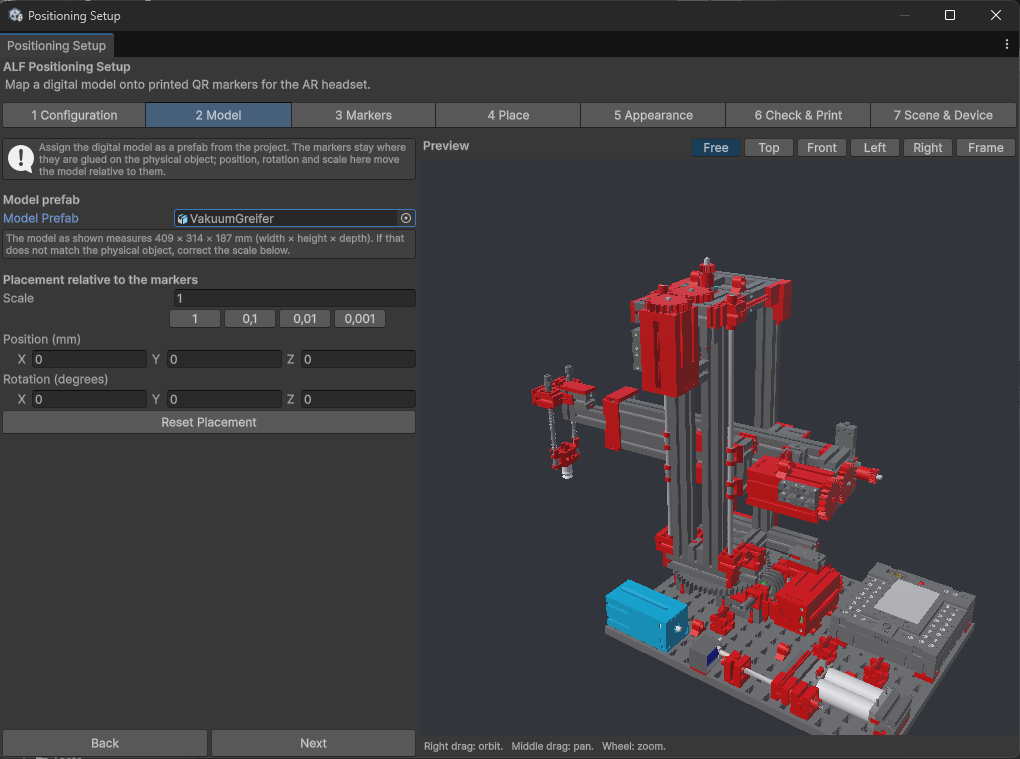The height and width of the screenshot is (759, 1020).
Task: Set scale preset to 0,001
Action: [360, 319]
